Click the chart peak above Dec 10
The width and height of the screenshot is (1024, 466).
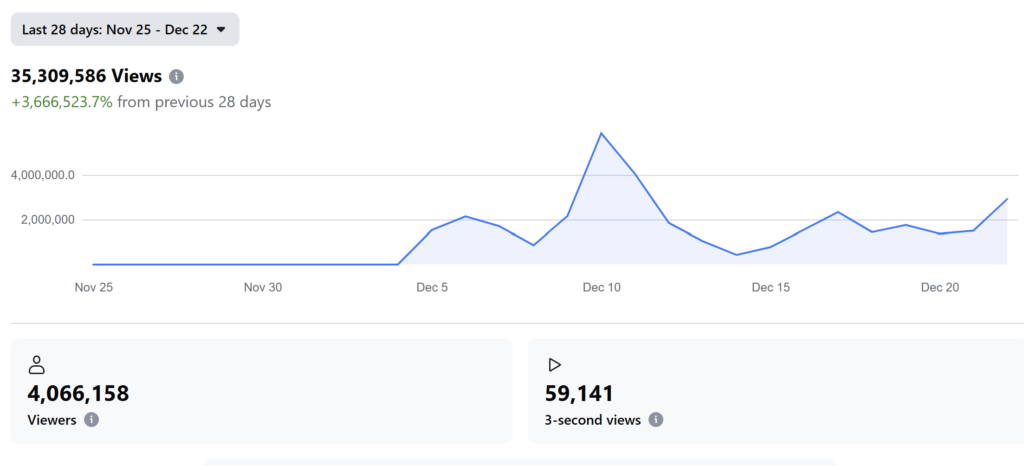[601, 133]
